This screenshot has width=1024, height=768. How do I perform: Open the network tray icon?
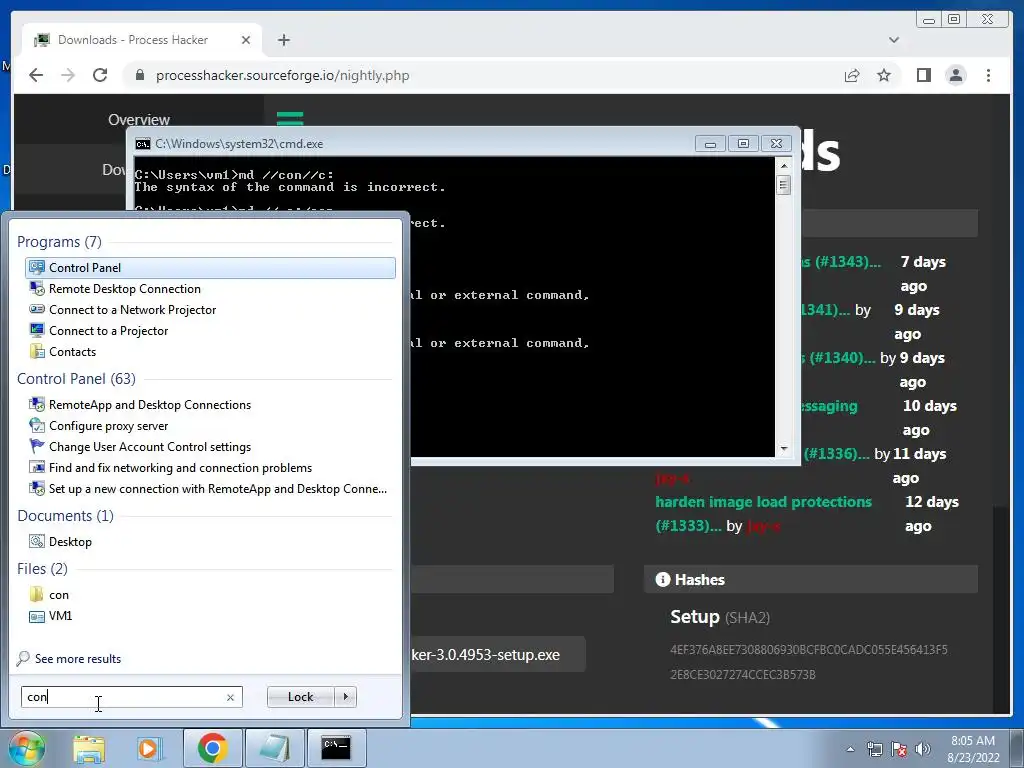coord(874,749)
